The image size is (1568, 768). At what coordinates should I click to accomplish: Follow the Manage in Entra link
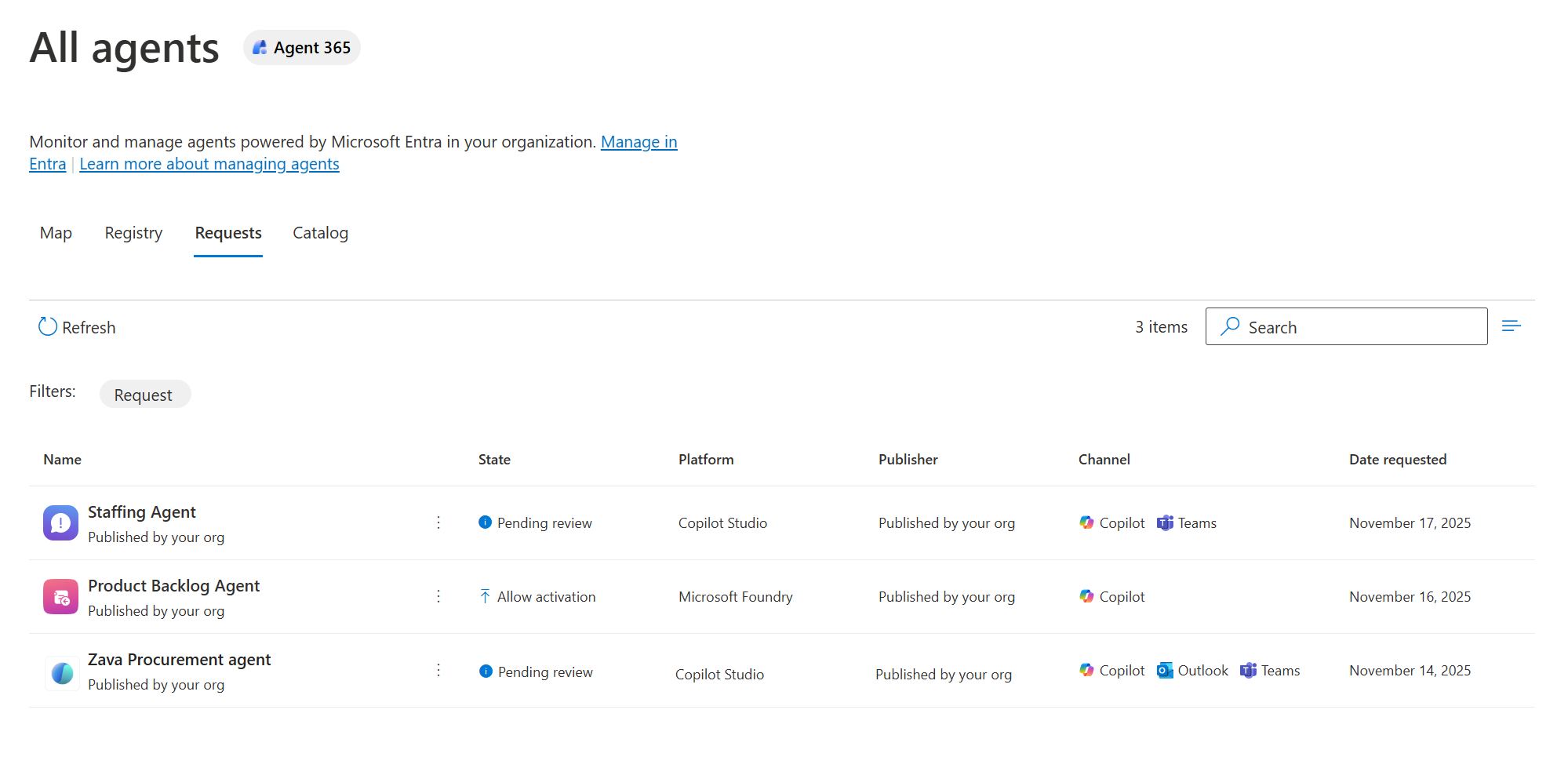pyautogui.click(x=638, y=142)
